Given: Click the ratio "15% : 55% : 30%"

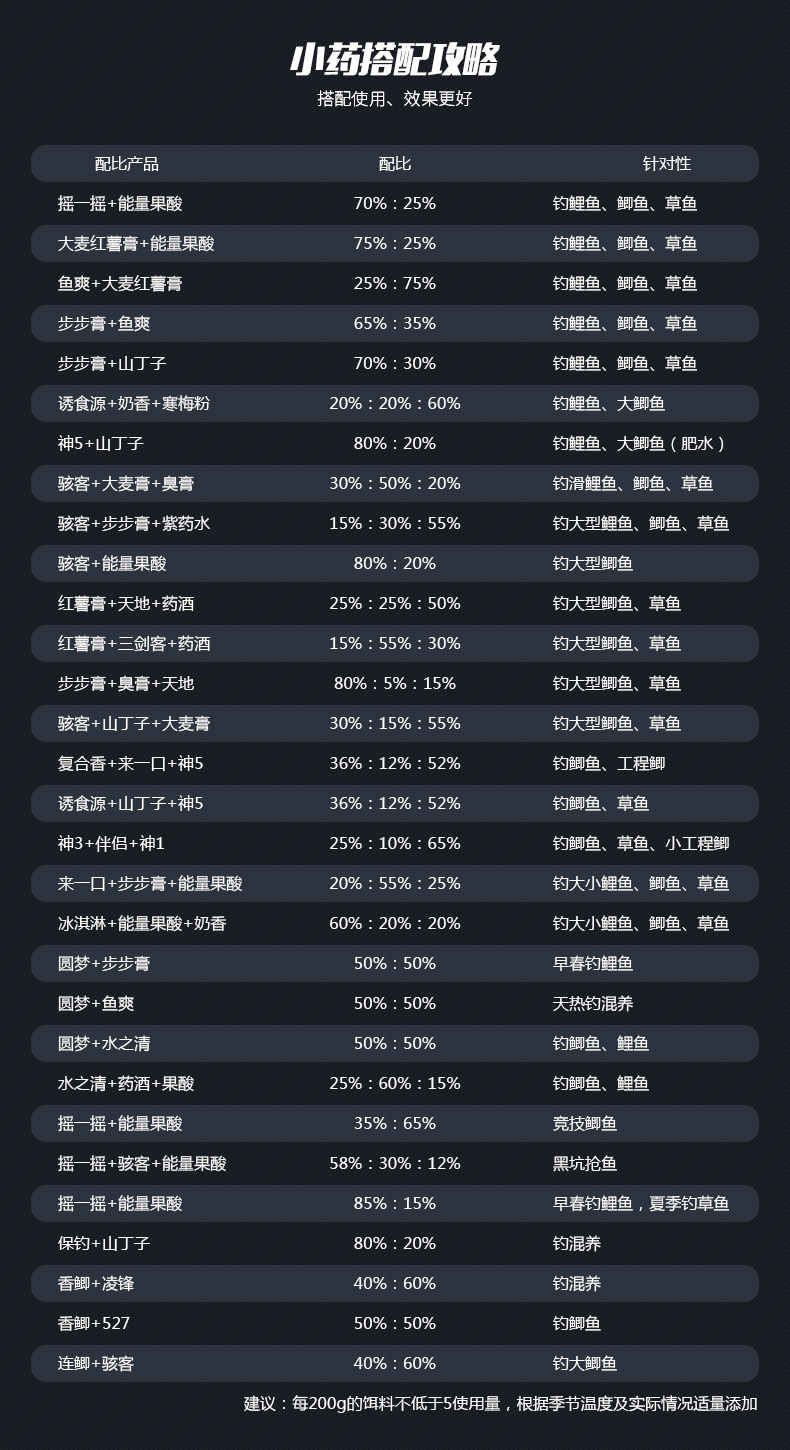Looking at the screenshot, I should click(x=394, y=643).
